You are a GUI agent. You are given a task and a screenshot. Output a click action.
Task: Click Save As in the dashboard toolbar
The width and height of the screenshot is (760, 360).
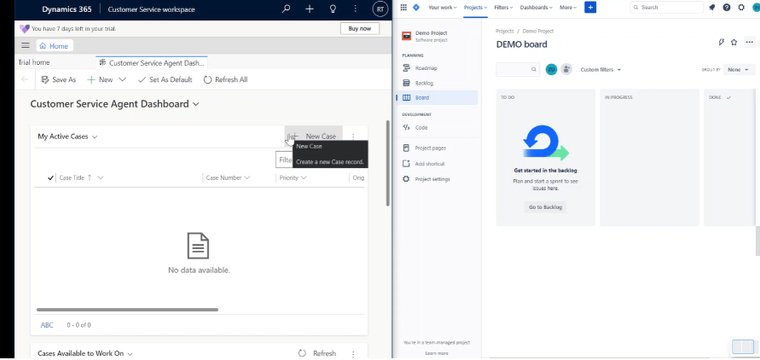(x=59, y=79)
